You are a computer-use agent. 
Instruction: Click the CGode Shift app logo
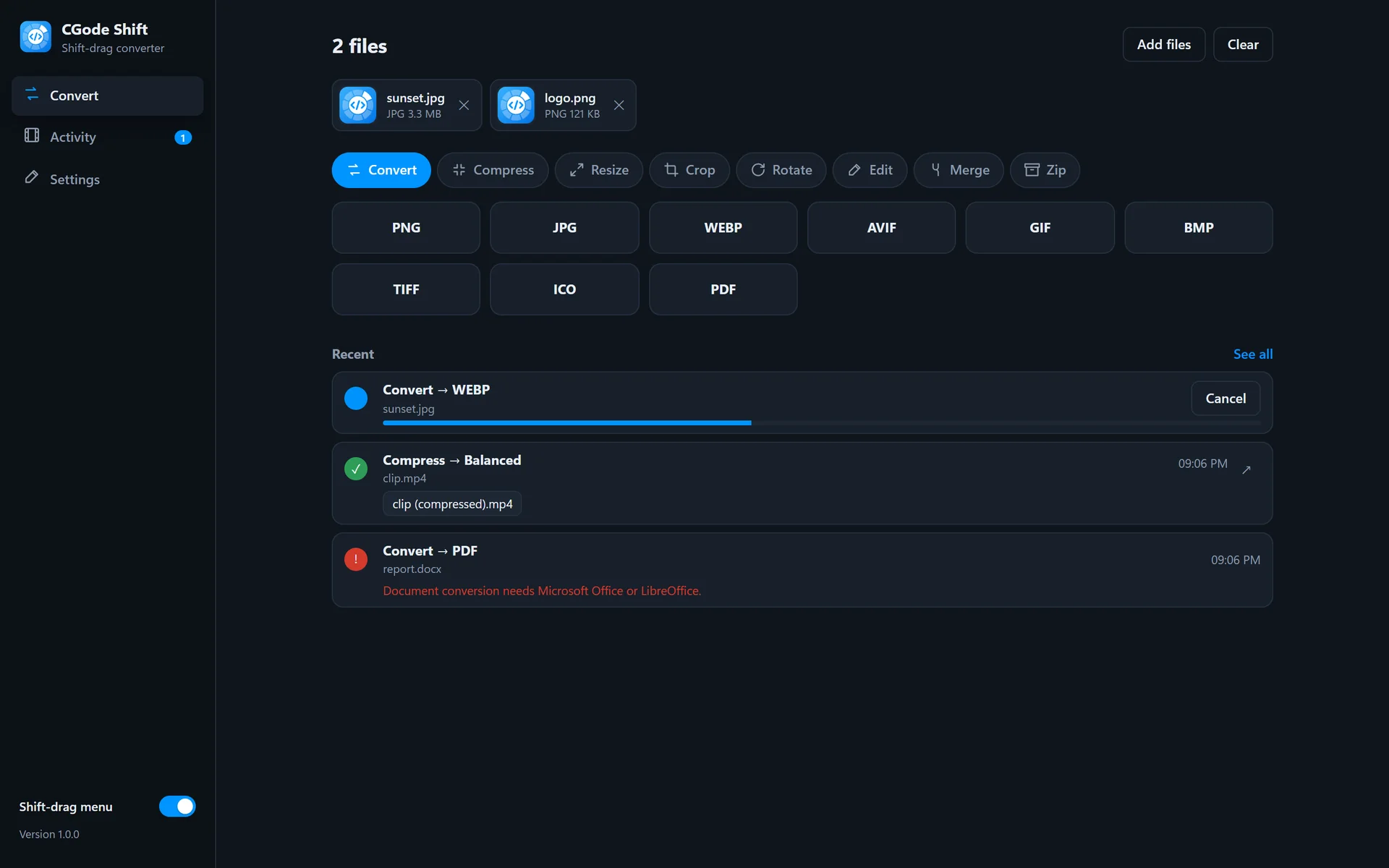point(35,37)
